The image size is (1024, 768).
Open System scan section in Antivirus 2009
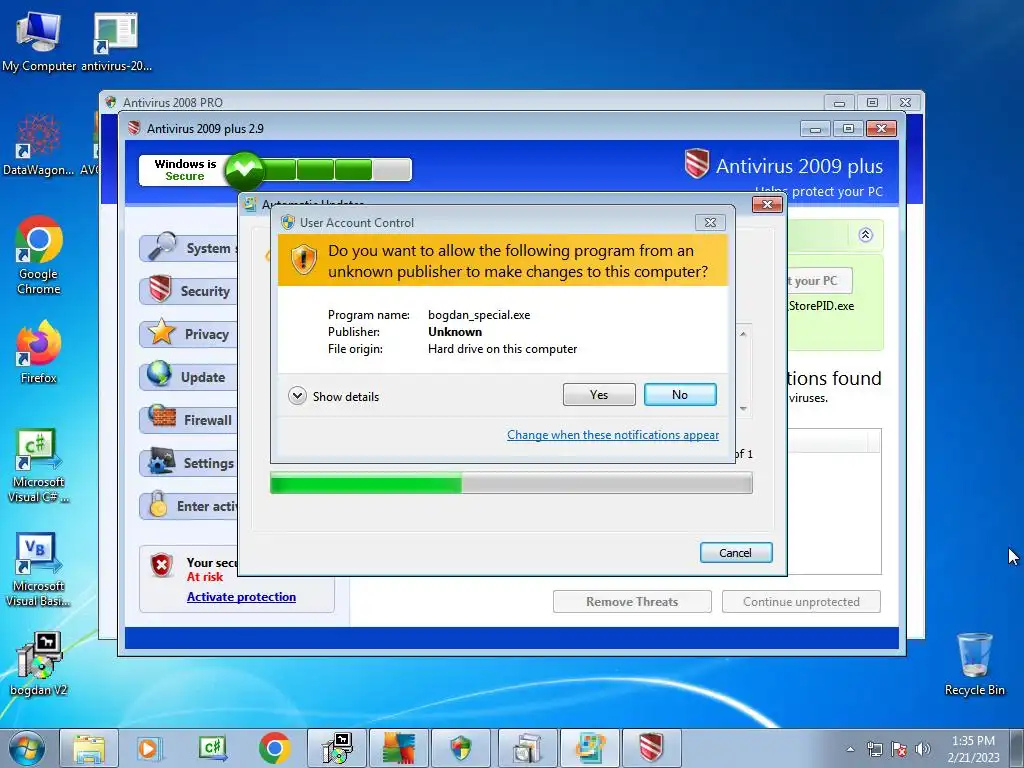[x=189, y=248]
